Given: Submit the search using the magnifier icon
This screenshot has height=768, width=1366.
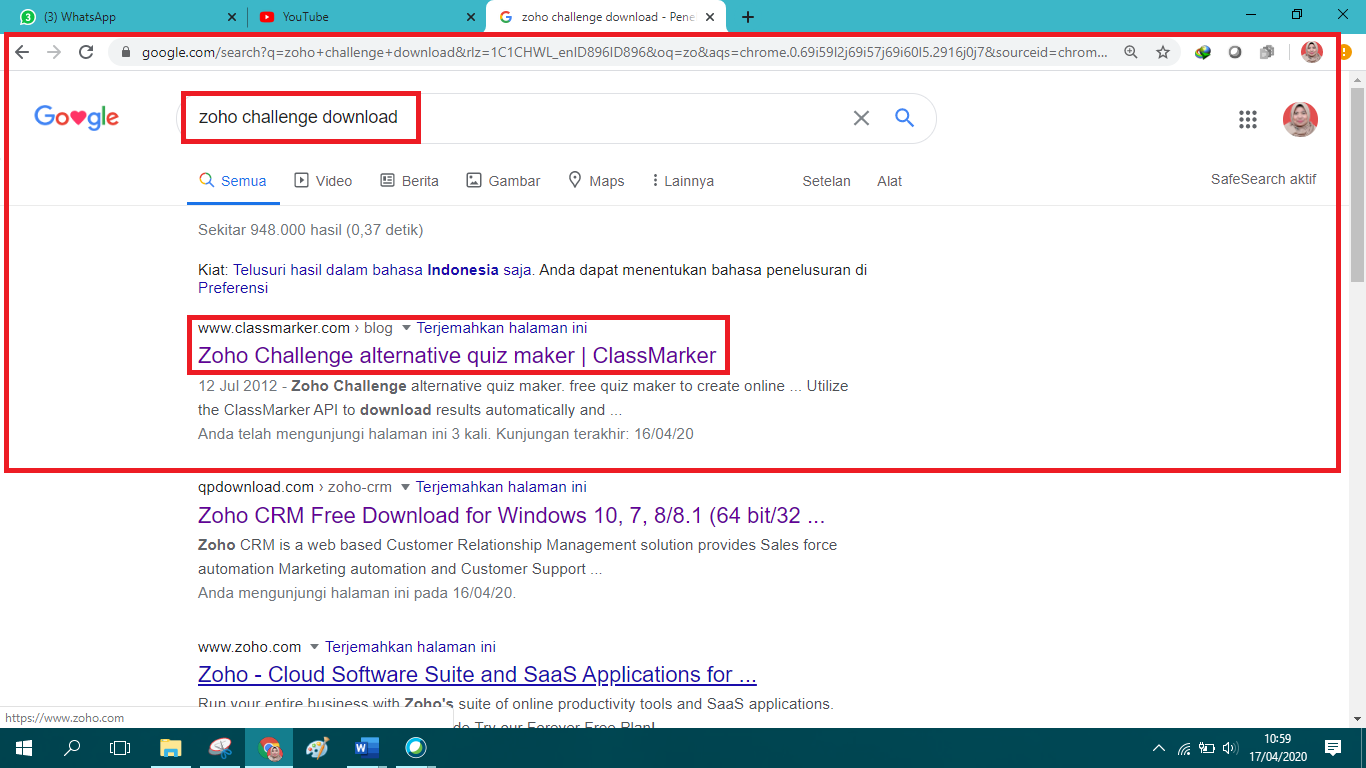Looking at the screenshot, I should coord(904,117).
